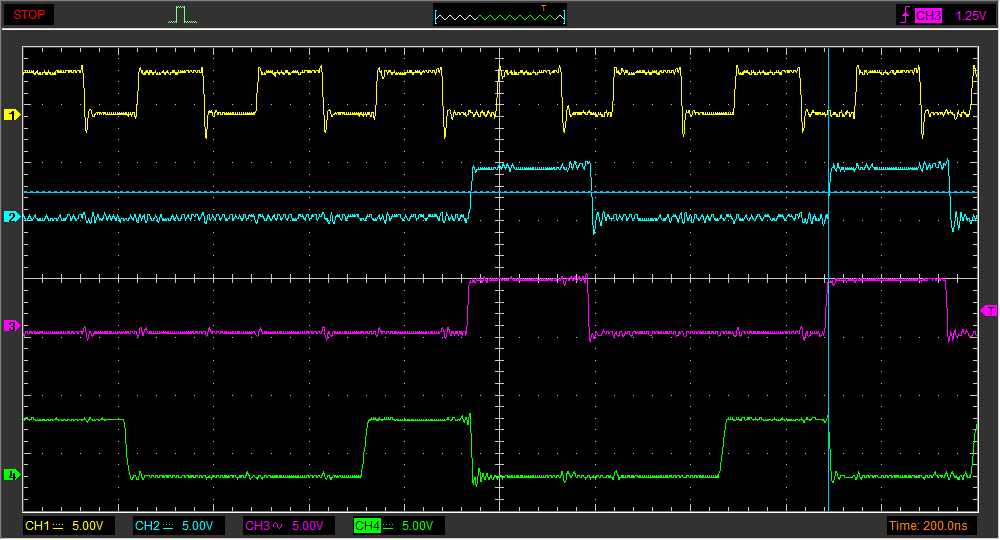Click the green channel 4 ground marker
The height and width of the screenshot is (540, 1000).
tap(12, 474)
